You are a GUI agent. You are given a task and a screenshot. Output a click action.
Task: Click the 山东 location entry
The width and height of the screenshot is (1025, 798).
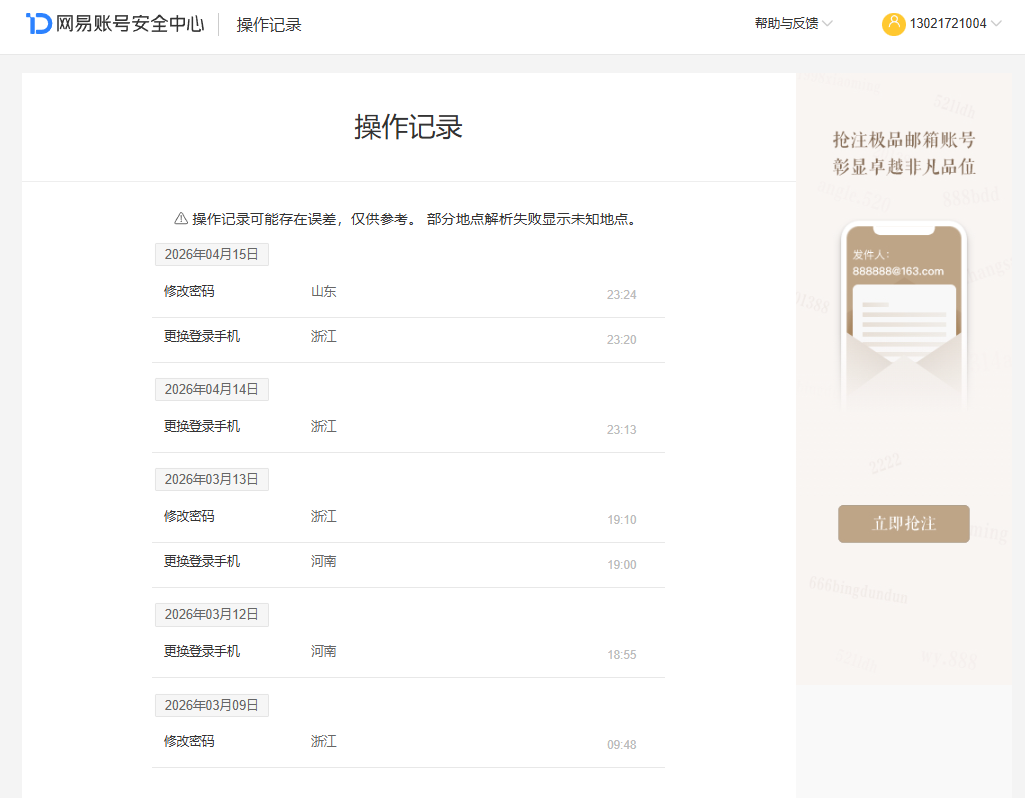[x=324, y=291]
